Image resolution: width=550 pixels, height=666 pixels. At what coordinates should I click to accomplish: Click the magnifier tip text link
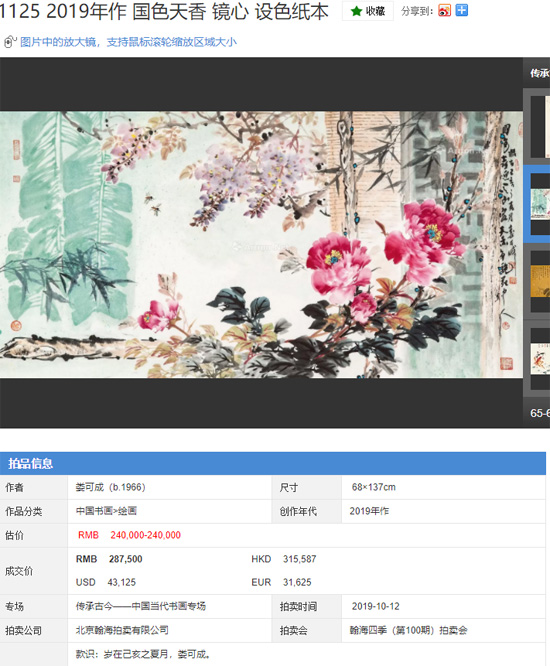[128, 42]
